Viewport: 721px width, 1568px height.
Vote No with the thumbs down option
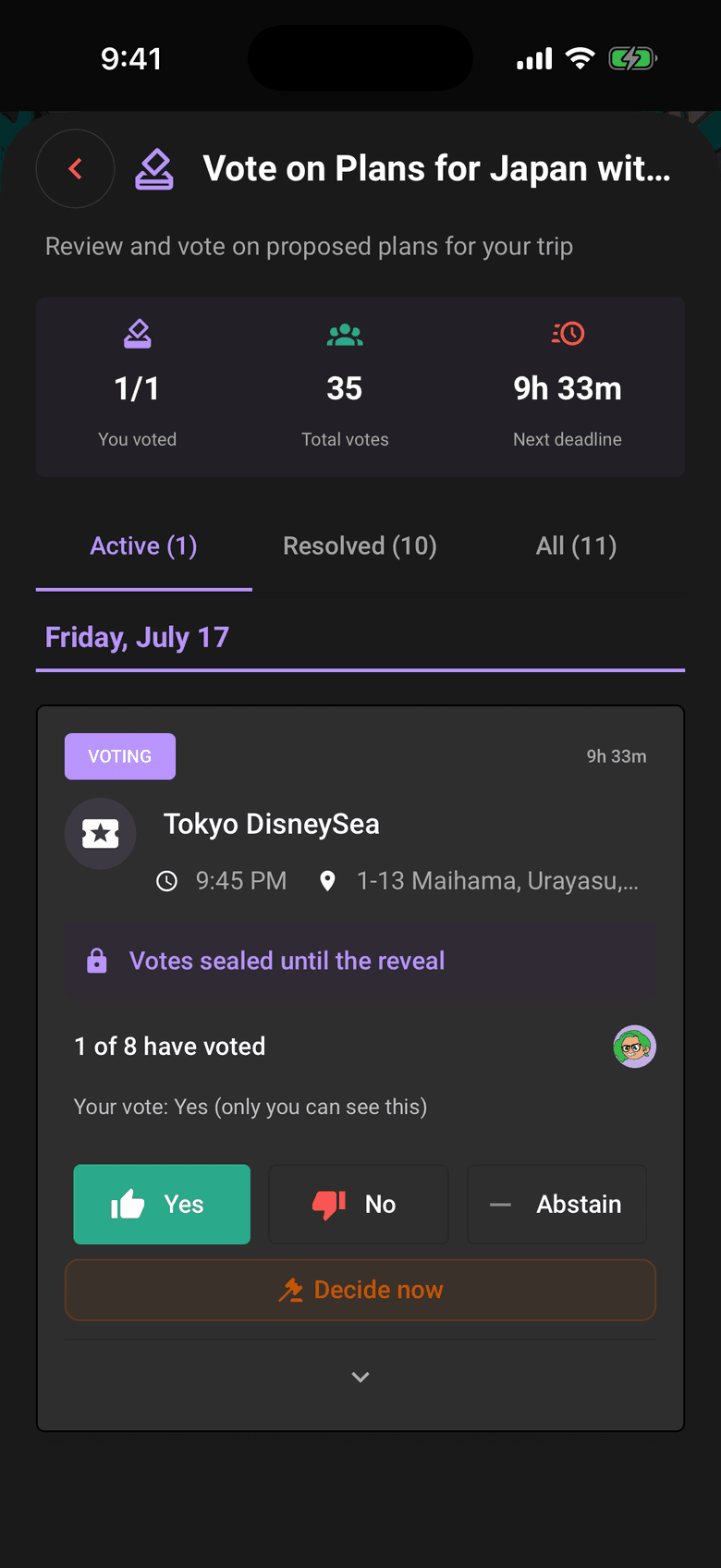pyautogui.click(x=359, y=1204)
